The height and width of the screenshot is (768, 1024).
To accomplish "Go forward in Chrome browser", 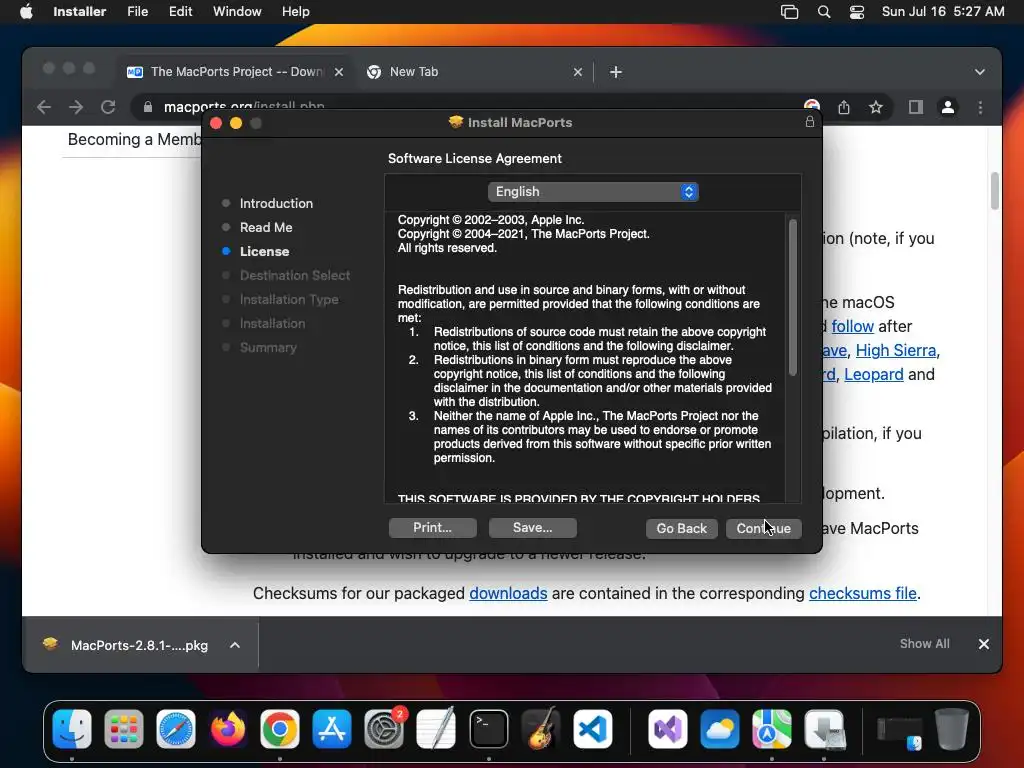I will pyautogui.click(x=76, y=107).
